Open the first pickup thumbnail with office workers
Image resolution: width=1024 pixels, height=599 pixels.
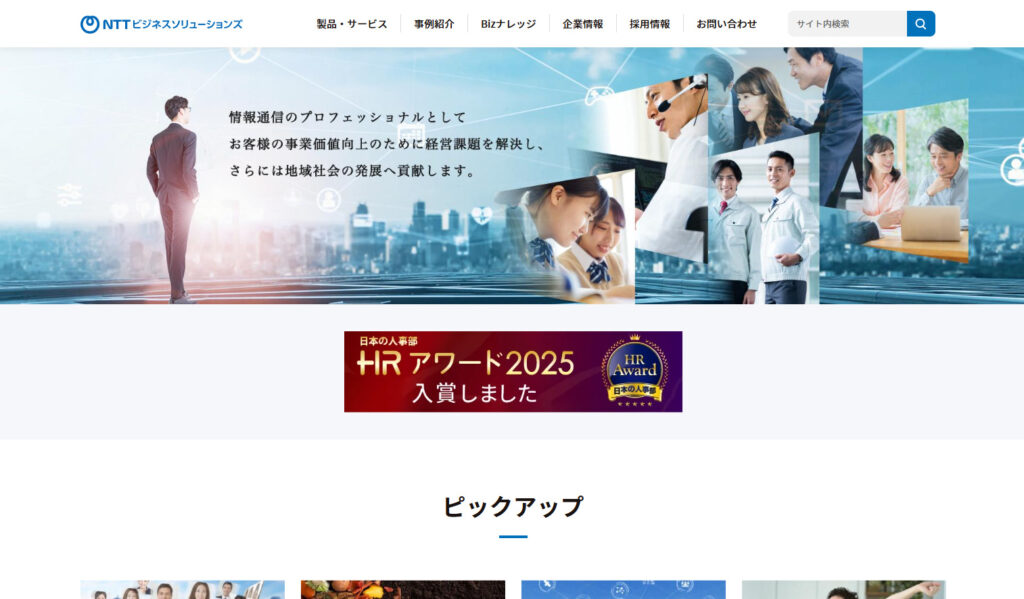(182, 590)
